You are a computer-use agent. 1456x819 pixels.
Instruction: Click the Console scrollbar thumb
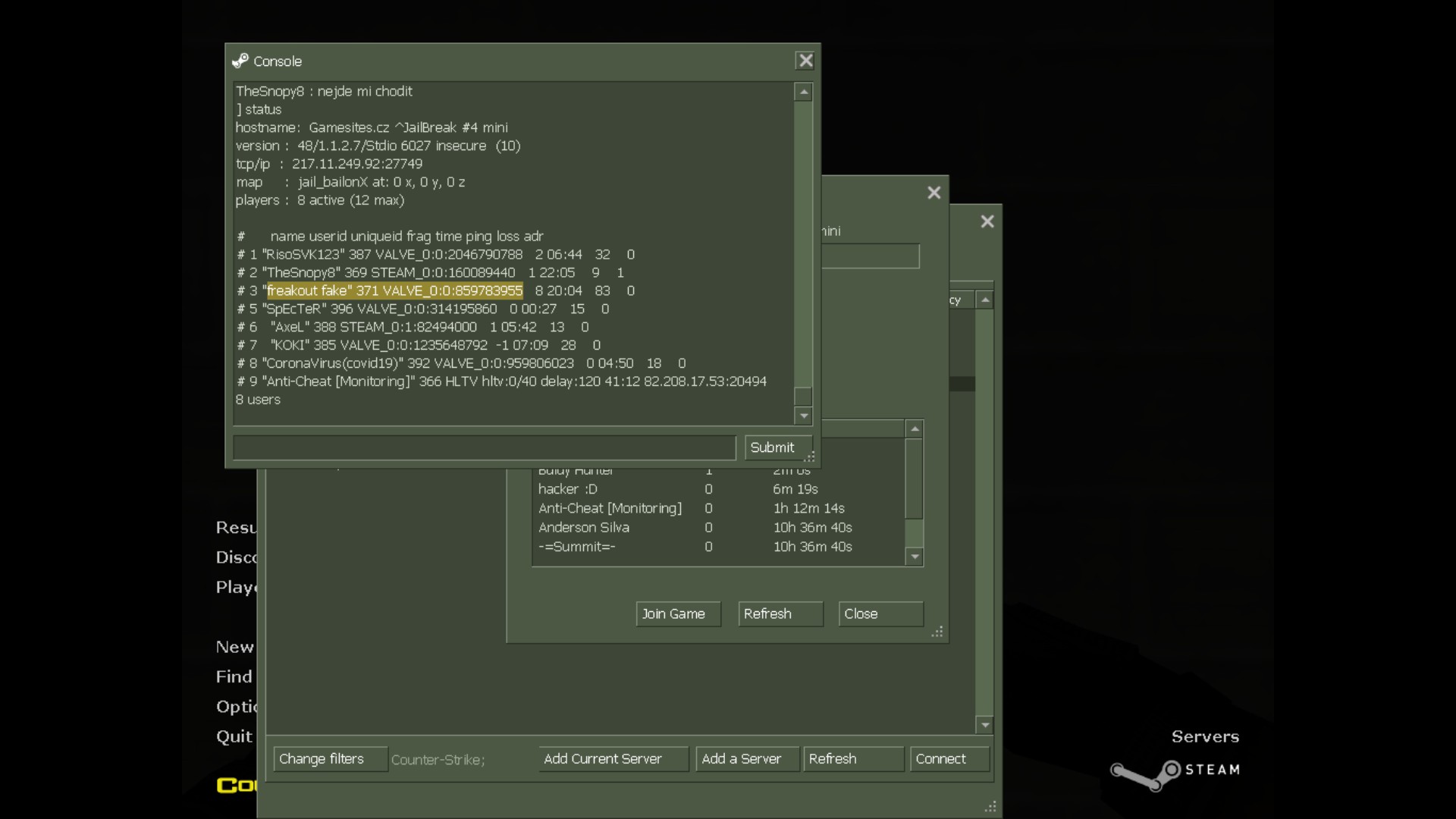click(804, 397)
